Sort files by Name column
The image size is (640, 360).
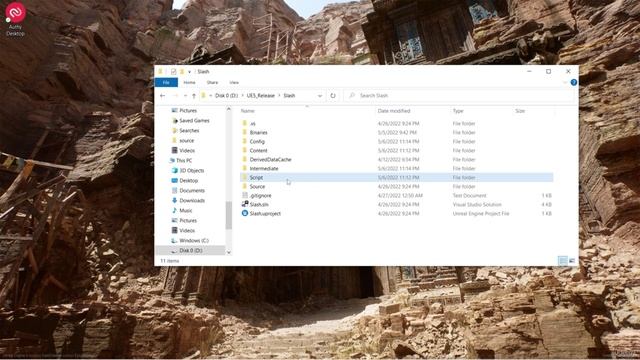pos(248,111)
